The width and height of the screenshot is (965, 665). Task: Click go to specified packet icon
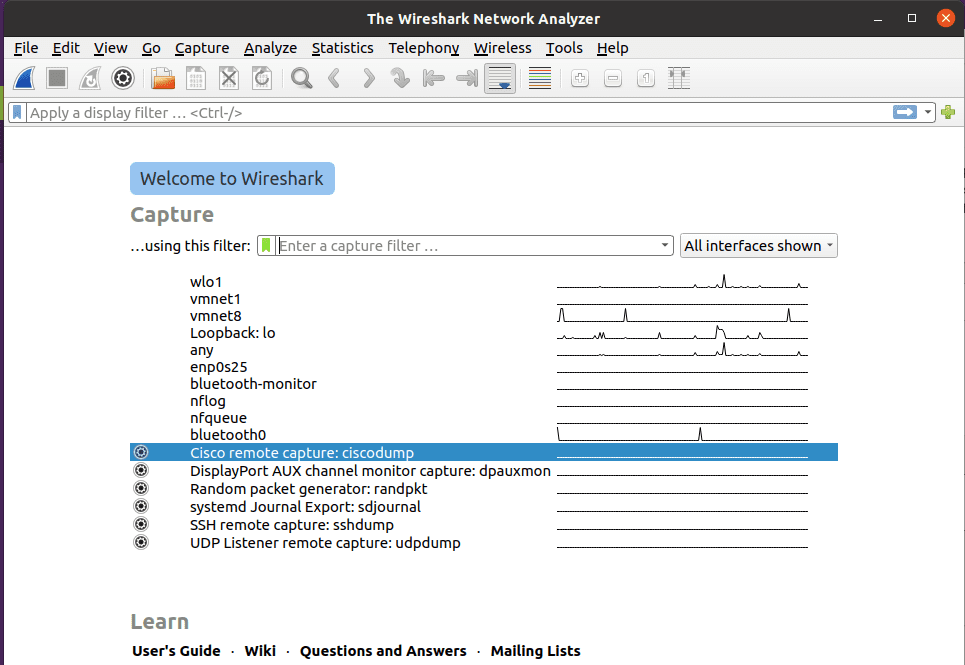click(x=400, y=79)
